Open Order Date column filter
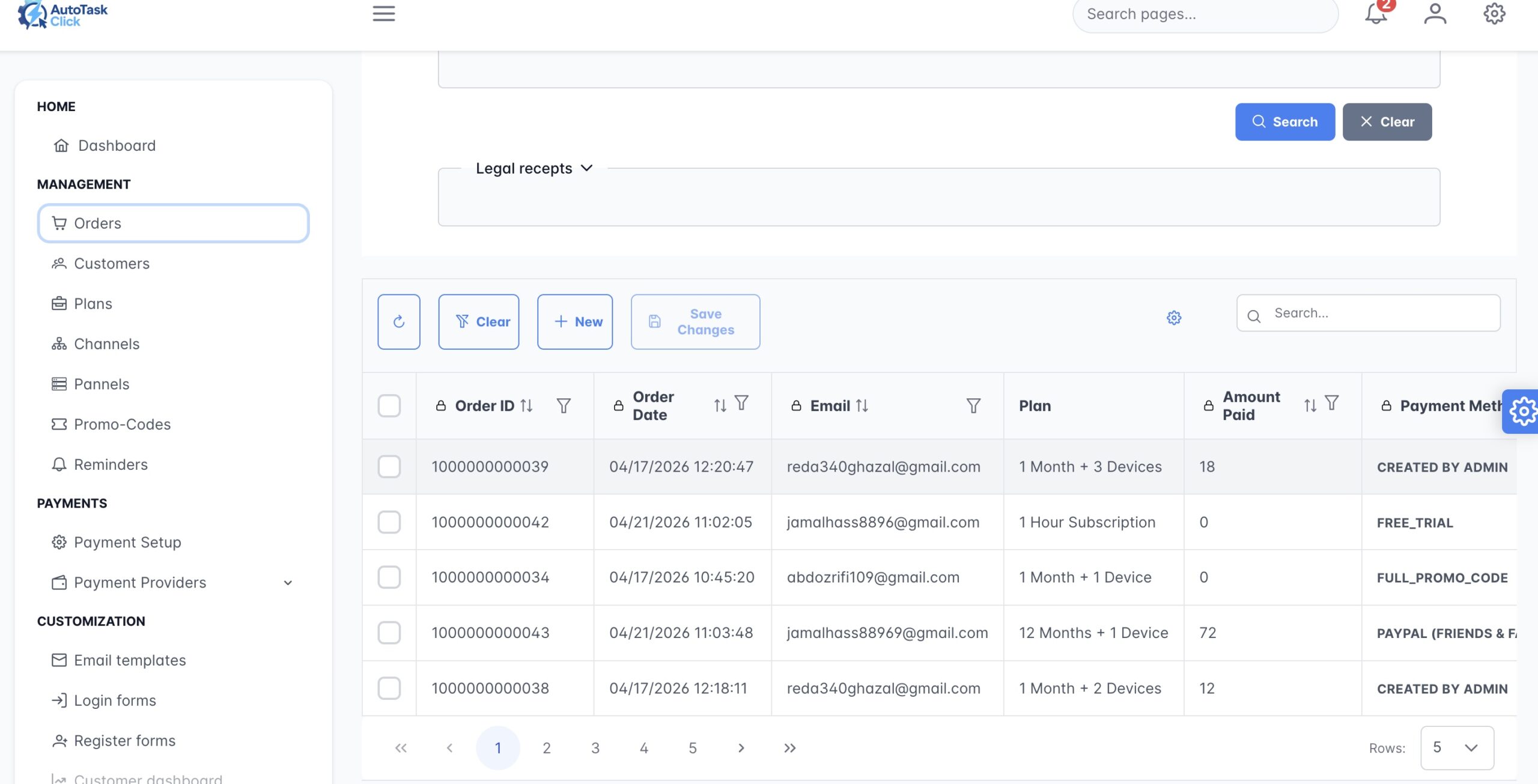The height and width of the screenshot is (784, 1538). click(x=742, y=403)
